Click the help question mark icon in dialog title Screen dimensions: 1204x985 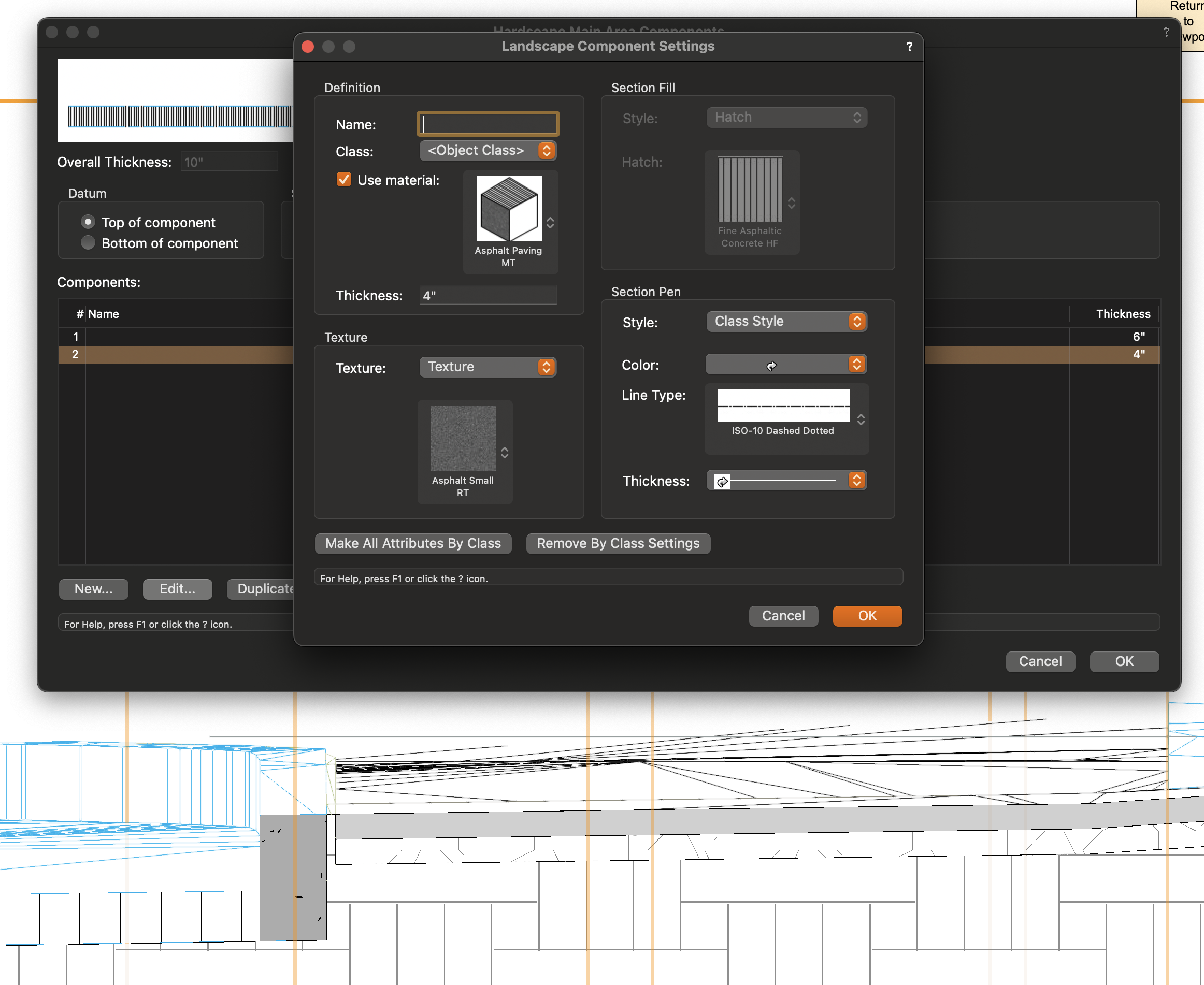pyautogui.click(x=909, y=47)
